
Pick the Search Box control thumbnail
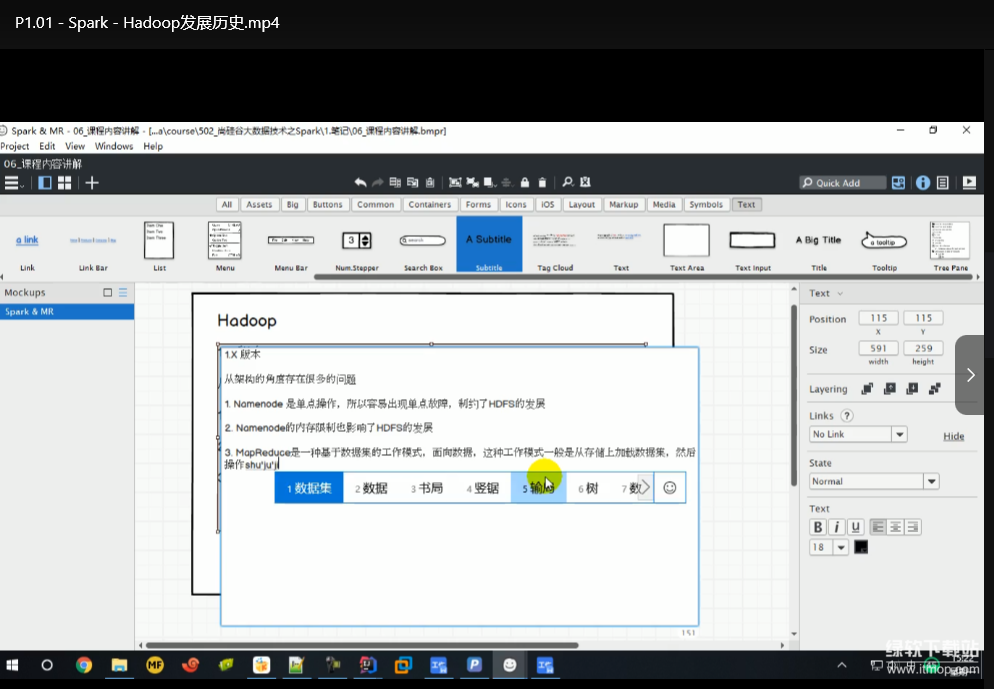[x=423, y=246]
